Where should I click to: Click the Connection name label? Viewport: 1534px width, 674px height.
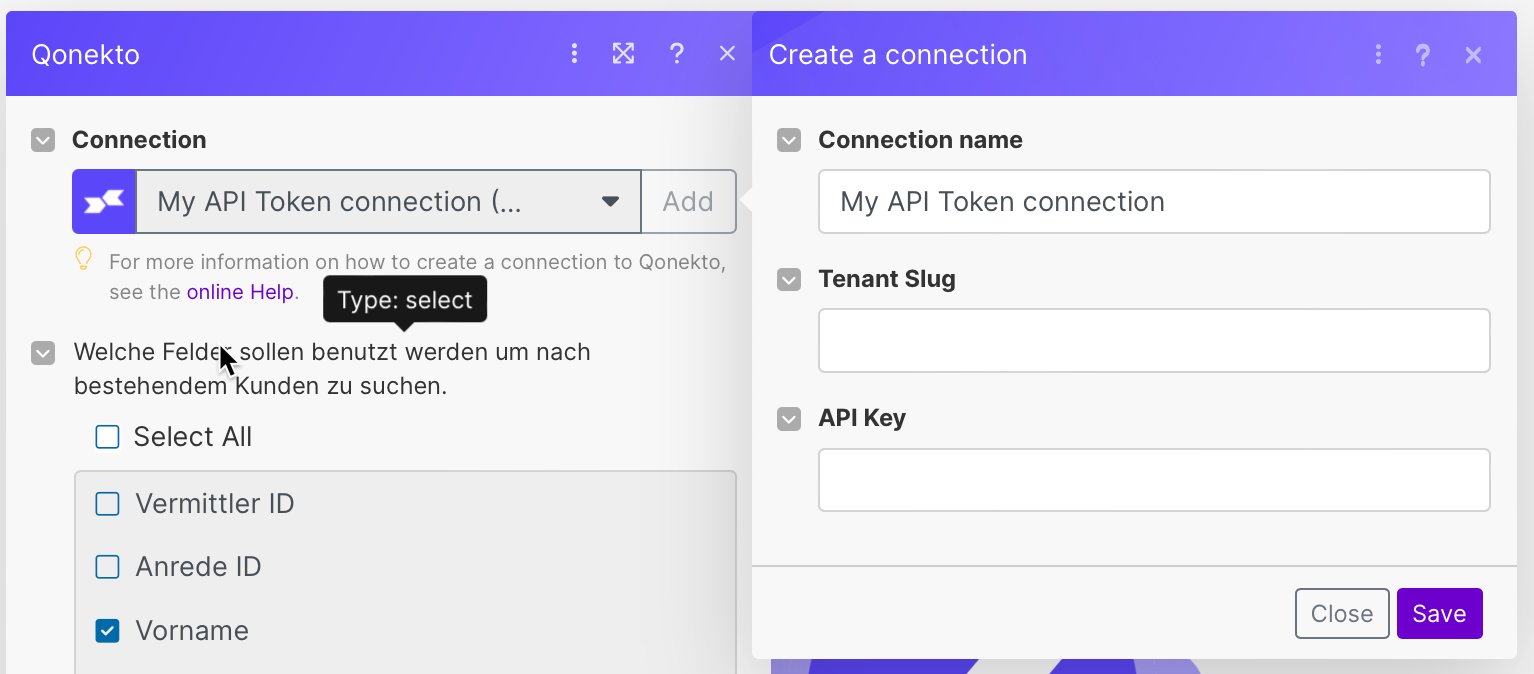coord(920,140)
